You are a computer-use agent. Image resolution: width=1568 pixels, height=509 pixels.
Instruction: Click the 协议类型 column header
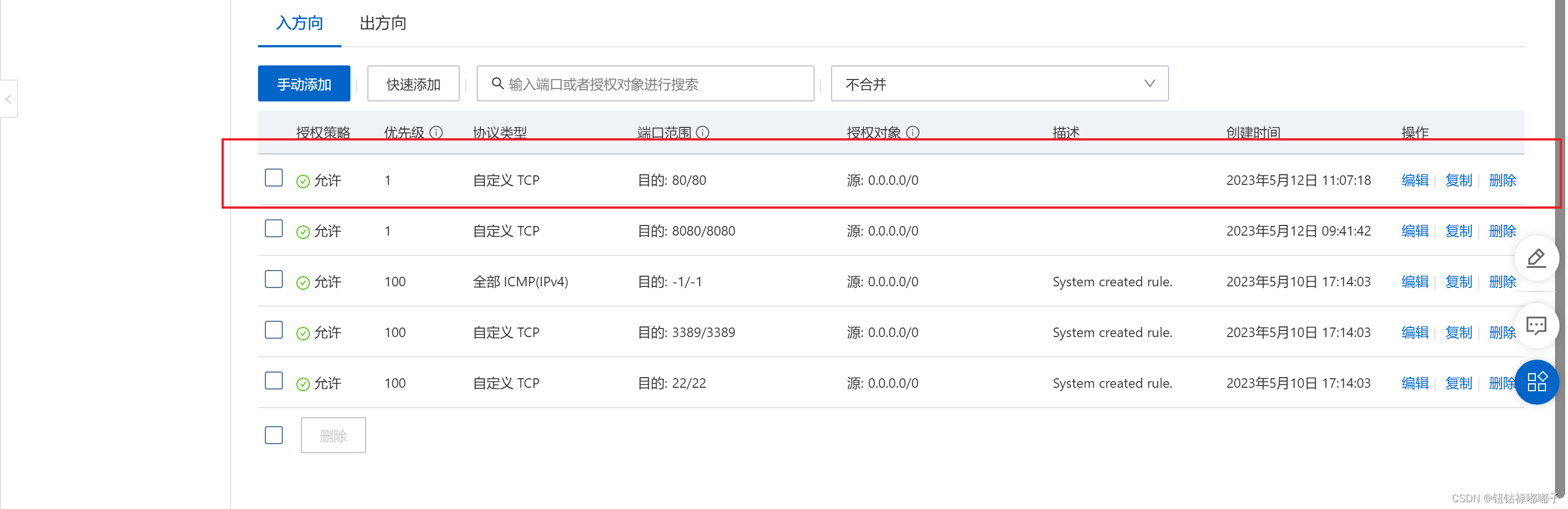[500, 132]
